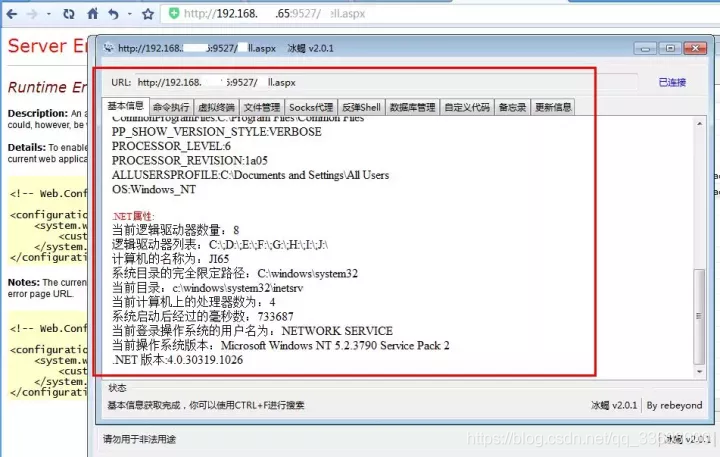Click the processor count 4 line
Image resolution: width=720 pixels, height=457 pixels.
[193, 302]
